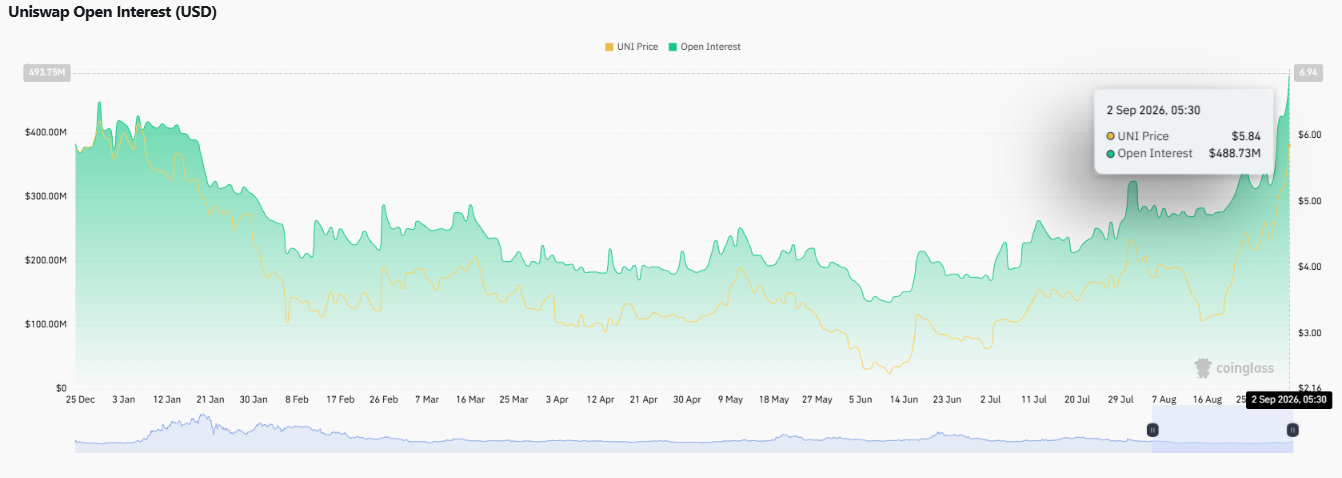1342x478 pixels.
Task: Click the $2.16 price axis label
Action: click(1309, 388)
